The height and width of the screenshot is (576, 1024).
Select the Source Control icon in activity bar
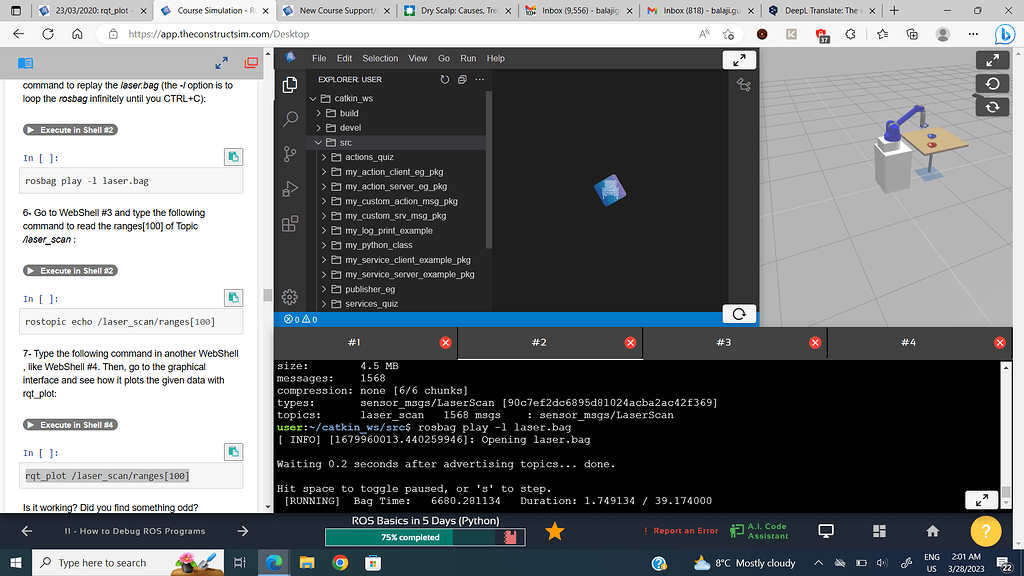(289, 153)
